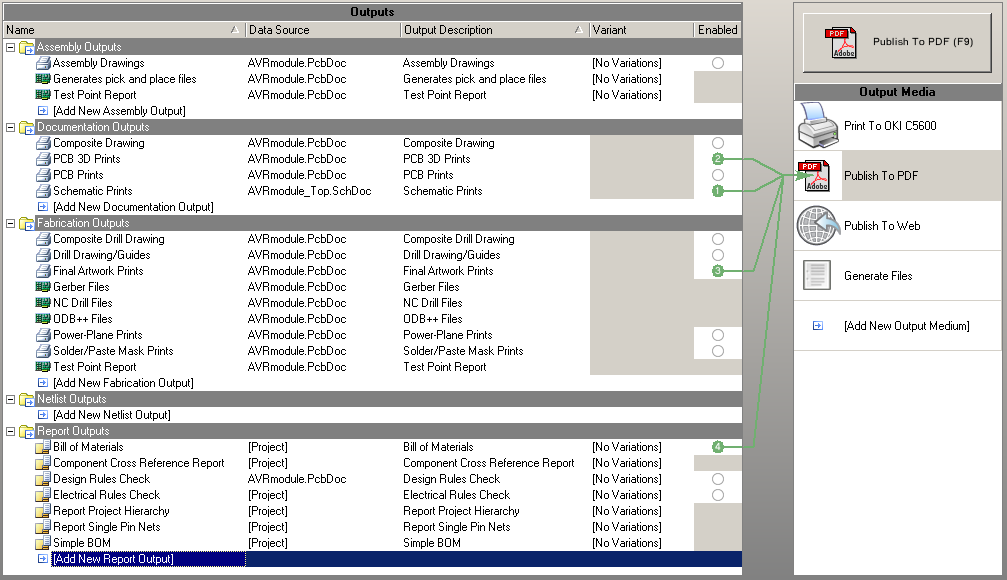Click the Report Single Pin Nets icon
Image resolution: width=1007 pixels, height=580 pixels.
tap(43, 527)
